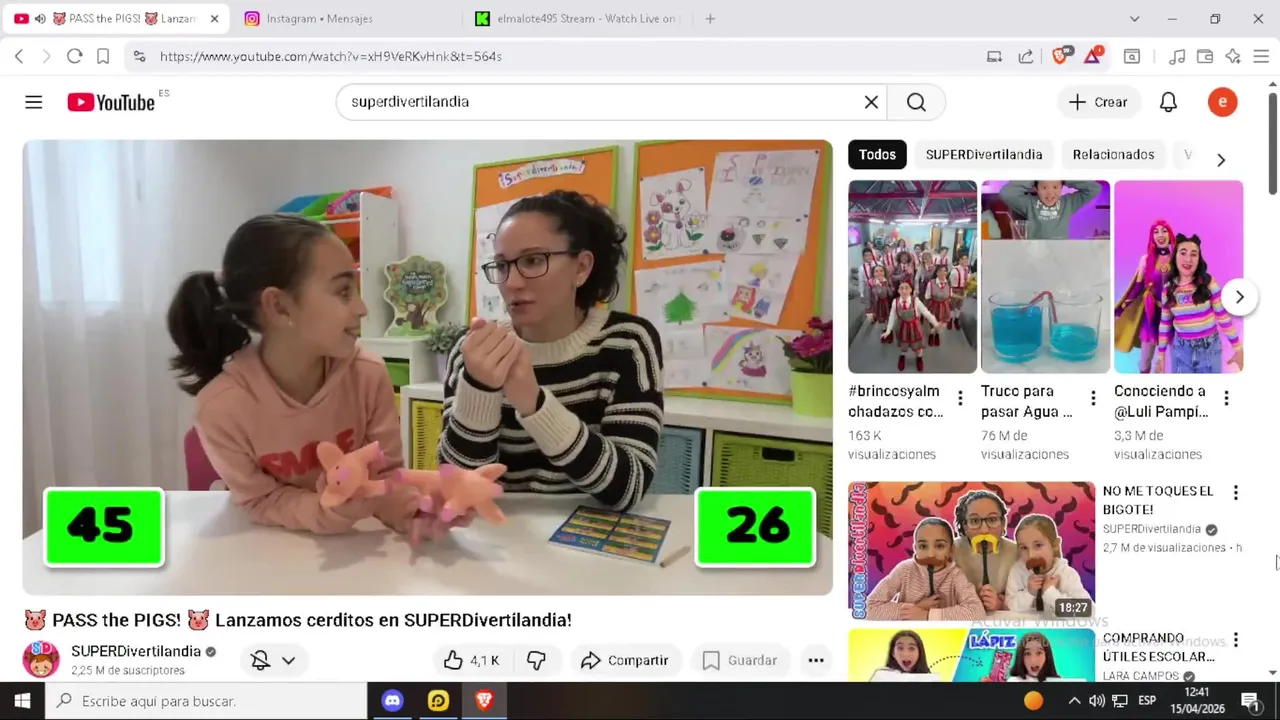1280x720 pixels.
Task: Open the Brave Shields lion icon
Action: coord(1061,55)
